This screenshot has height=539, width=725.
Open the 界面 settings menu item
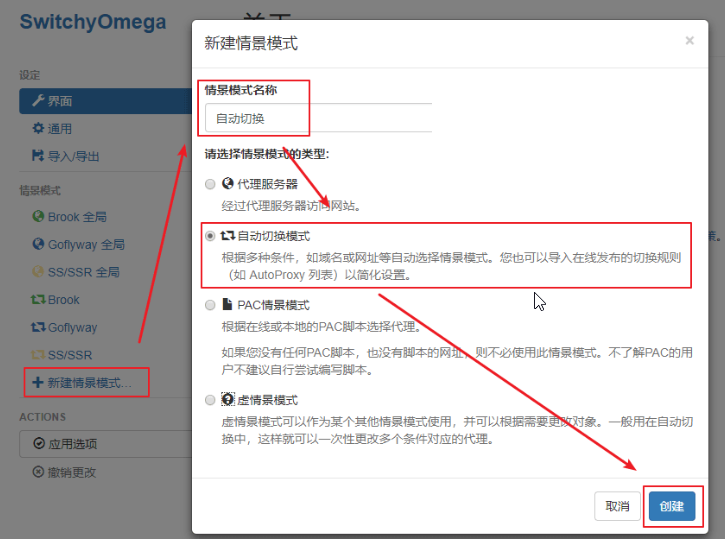coord(105,101)
